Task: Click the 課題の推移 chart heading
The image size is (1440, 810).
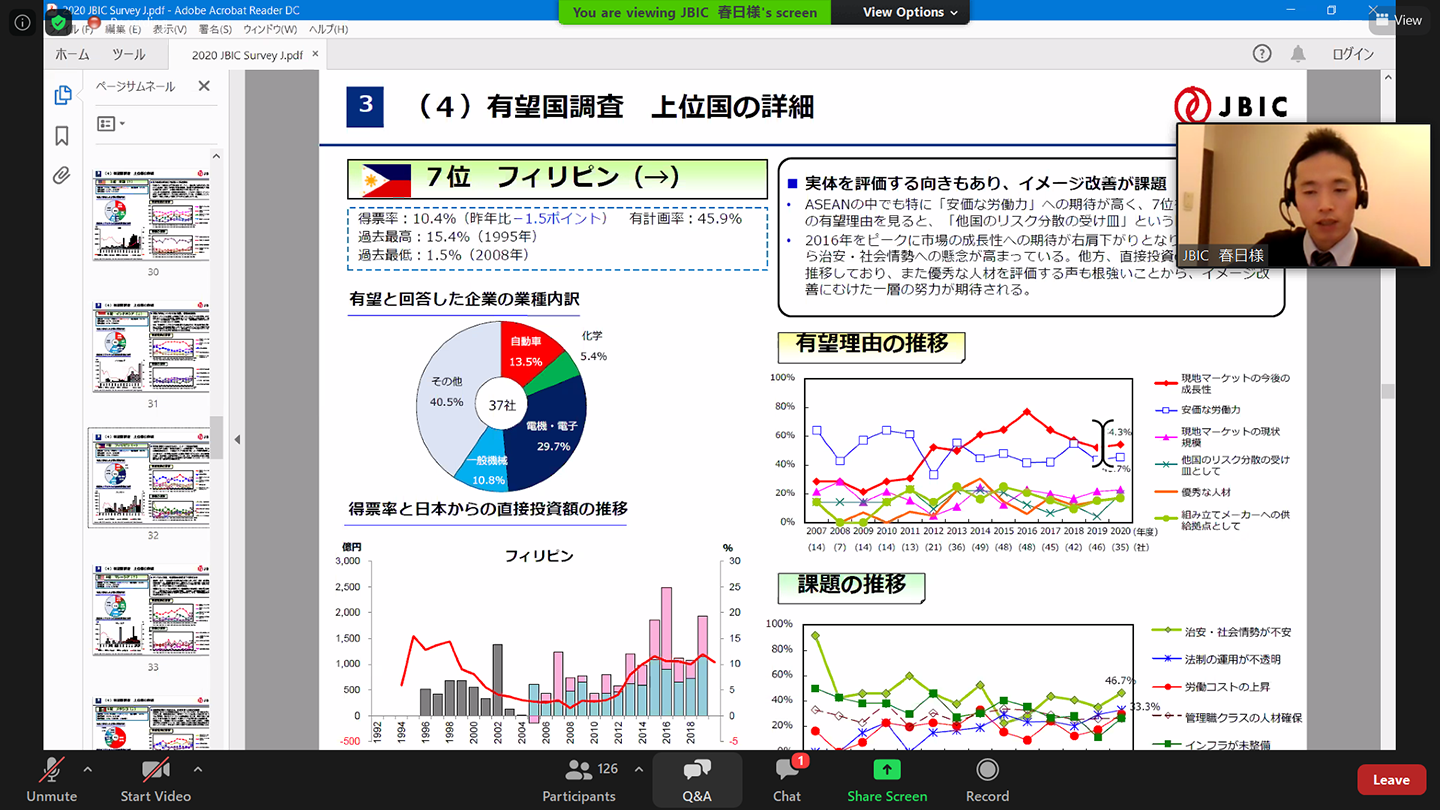Action: click(x=851, y=586)
